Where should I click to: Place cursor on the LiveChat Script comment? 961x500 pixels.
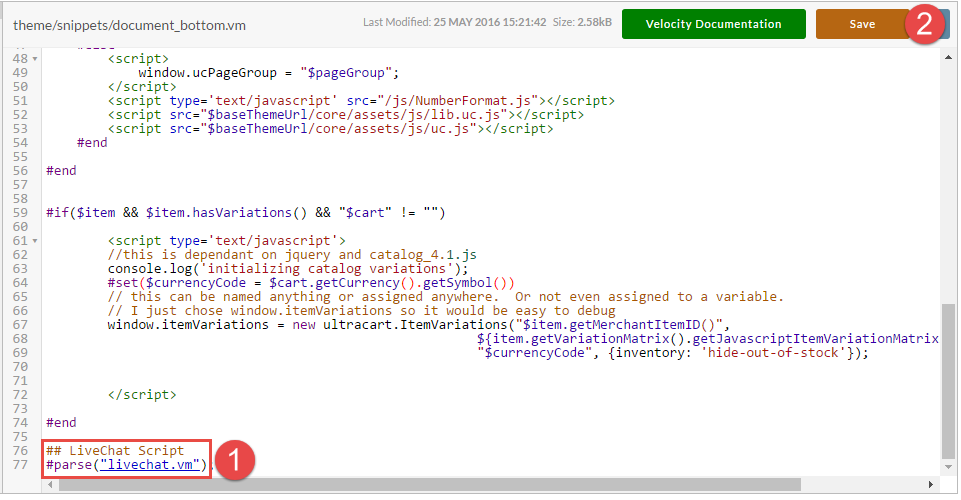pos(115,451)
